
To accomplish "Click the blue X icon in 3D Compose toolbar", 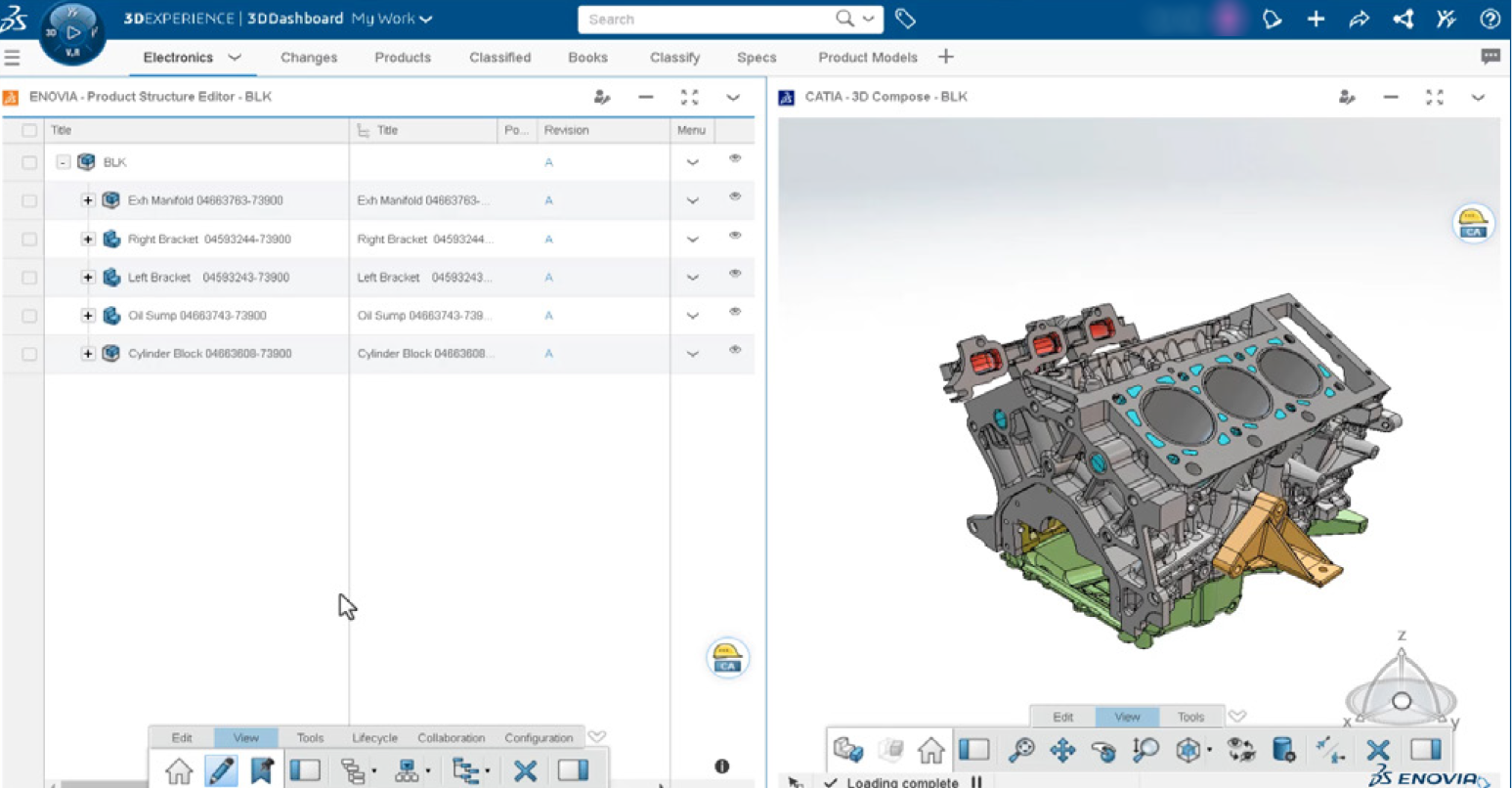I will [x=1378, y=750].
